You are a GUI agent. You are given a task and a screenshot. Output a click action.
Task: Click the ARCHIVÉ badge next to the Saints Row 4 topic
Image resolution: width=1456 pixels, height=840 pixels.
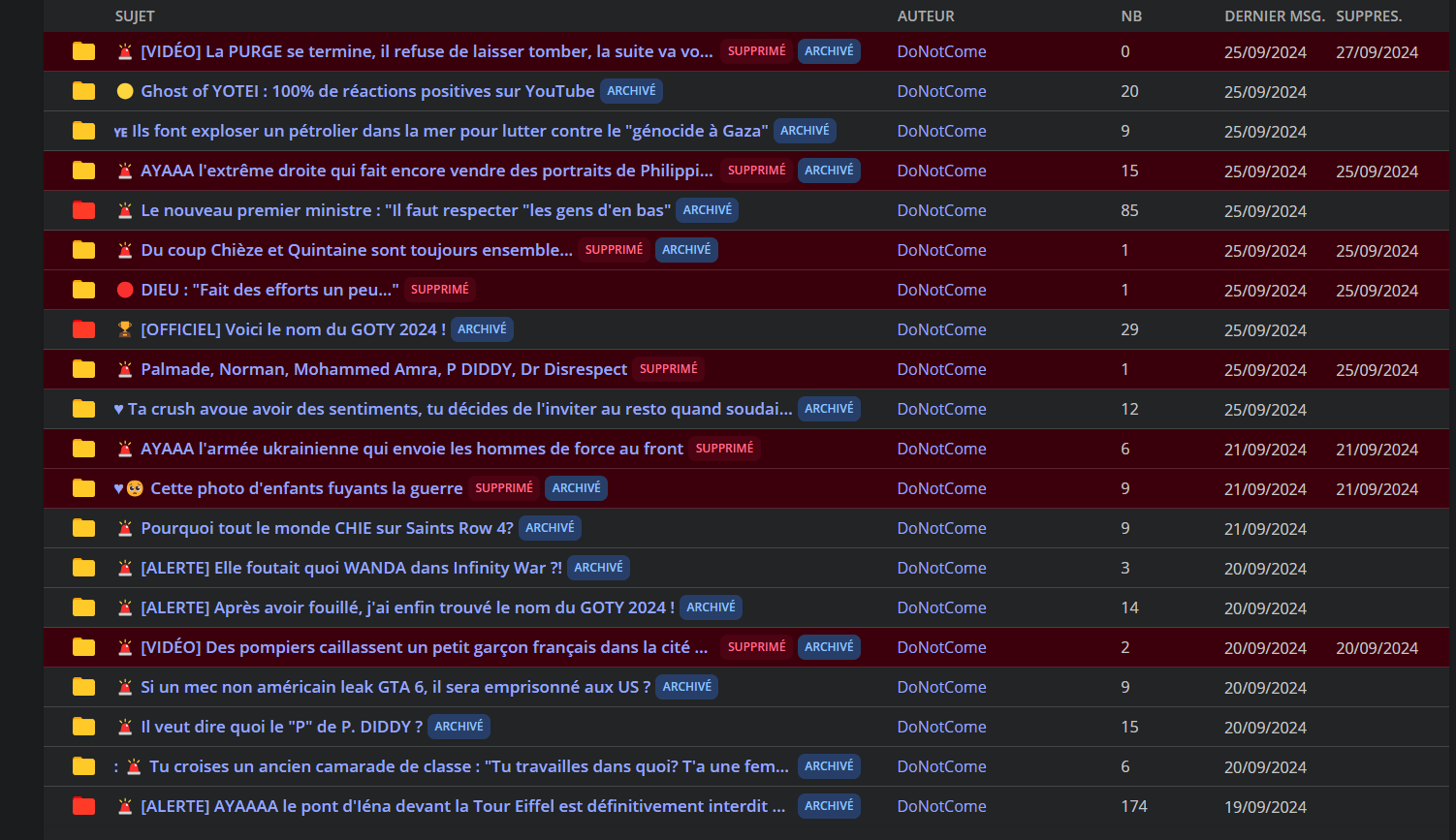pos(550,528)
